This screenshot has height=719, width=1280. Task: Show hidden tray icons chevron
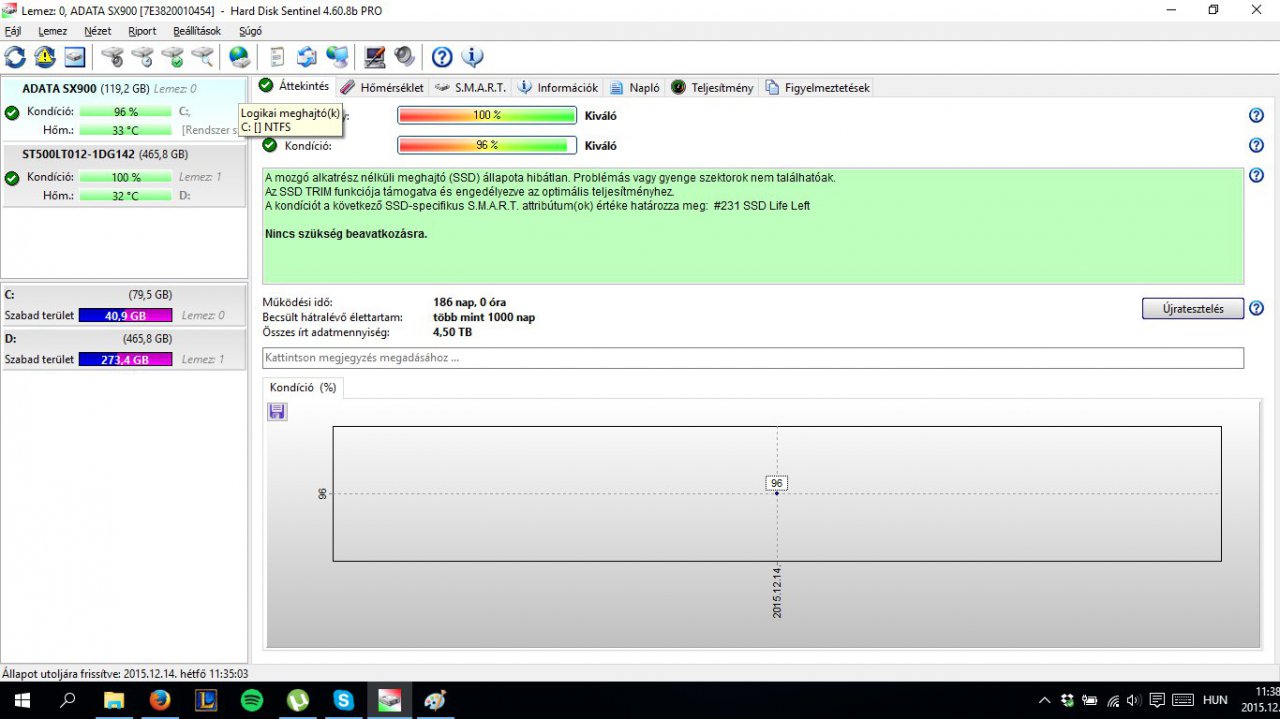[x=1045, y=701]
